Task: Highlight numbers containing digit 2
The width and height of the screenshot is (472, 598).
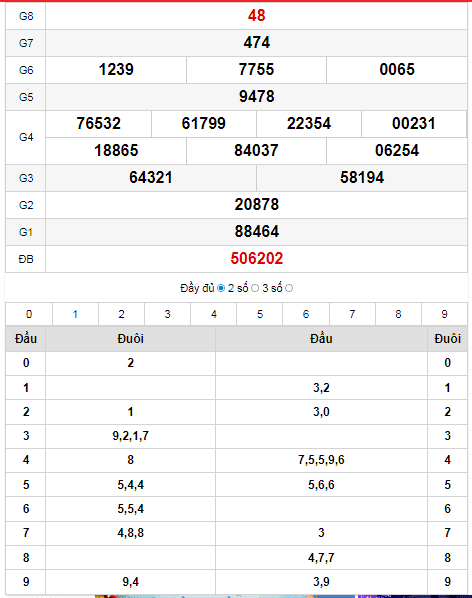Action: click(x=121, y=314)
